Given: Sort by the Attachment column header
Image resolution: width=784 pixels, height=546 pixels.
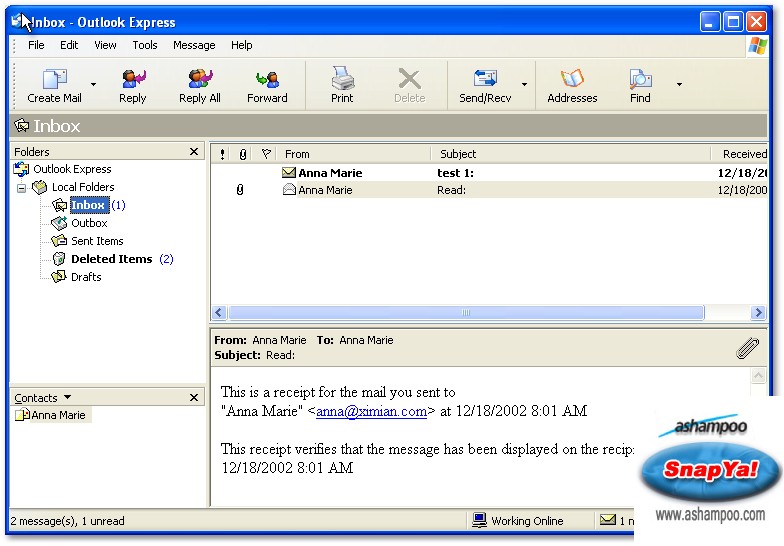Looking at the screenshot, I should [x=243, y=154].
